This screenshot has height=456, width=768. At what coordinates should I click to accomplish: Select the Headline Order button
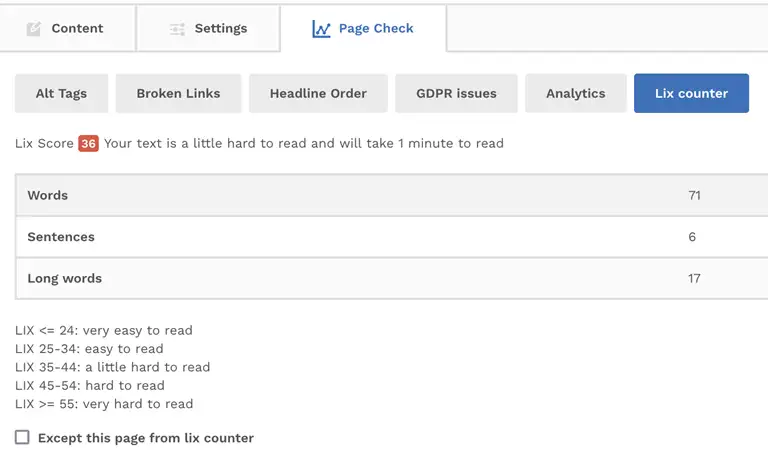[x=318, y=94]
